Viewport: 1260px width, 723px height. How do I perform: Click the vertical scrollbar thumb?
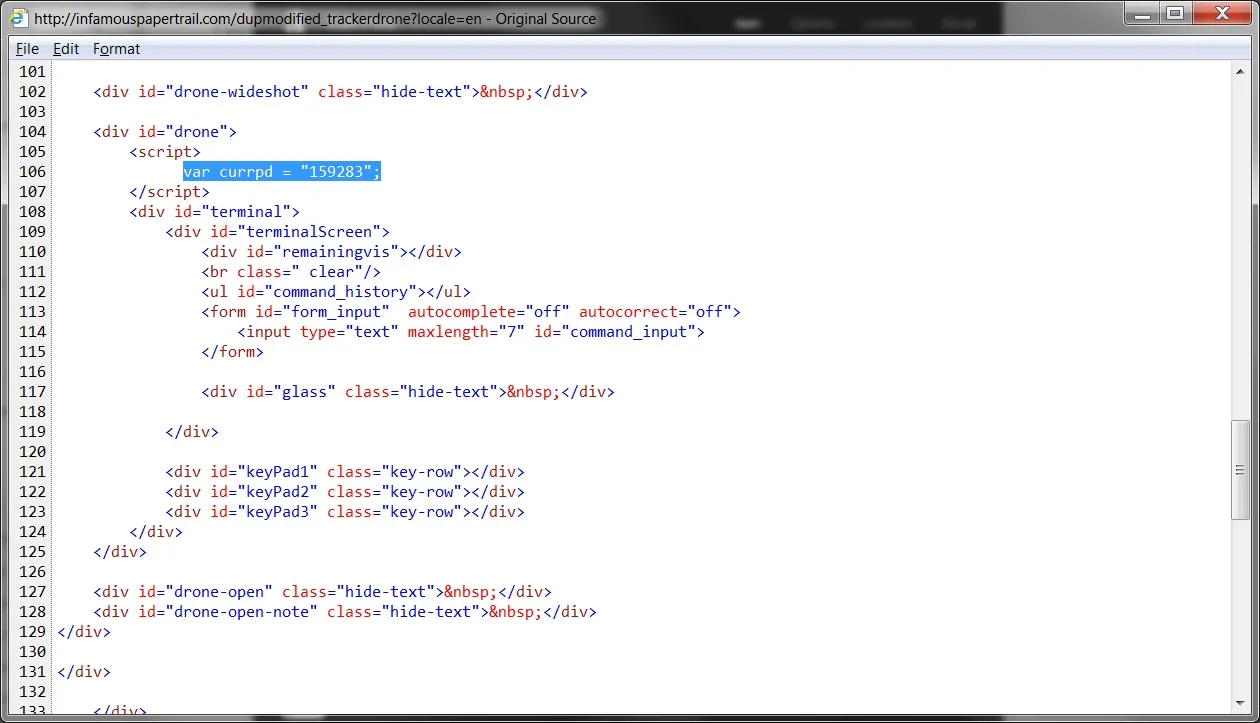(1240, 470)
